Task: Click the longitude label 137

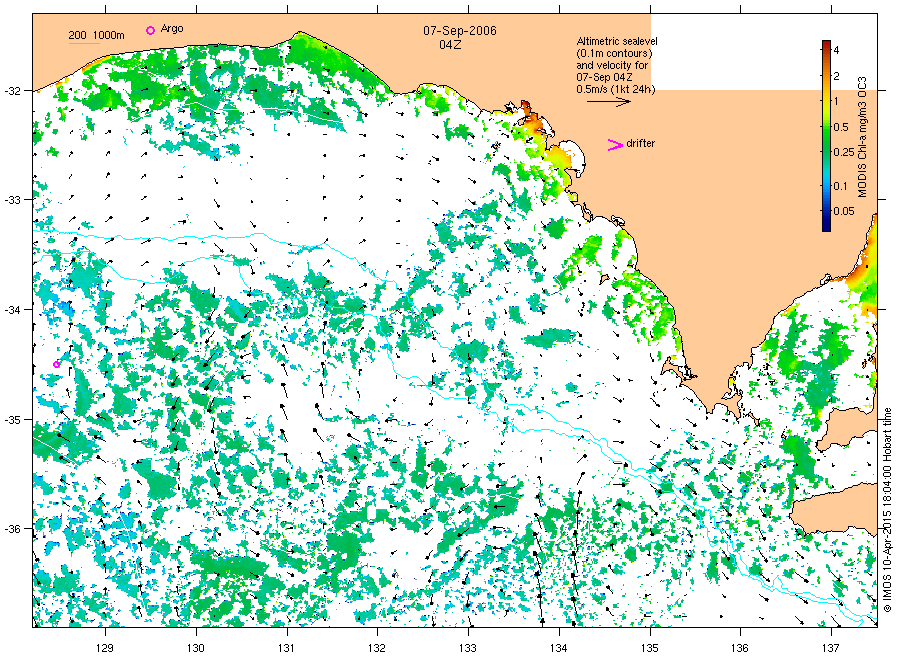Action: coord(831,649)
